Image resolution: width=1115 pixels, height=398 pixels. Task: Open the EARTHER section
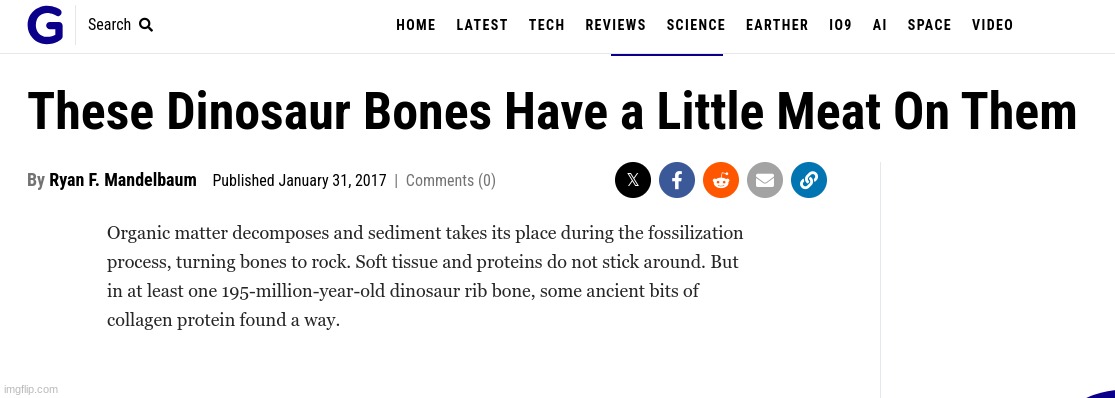777,26
